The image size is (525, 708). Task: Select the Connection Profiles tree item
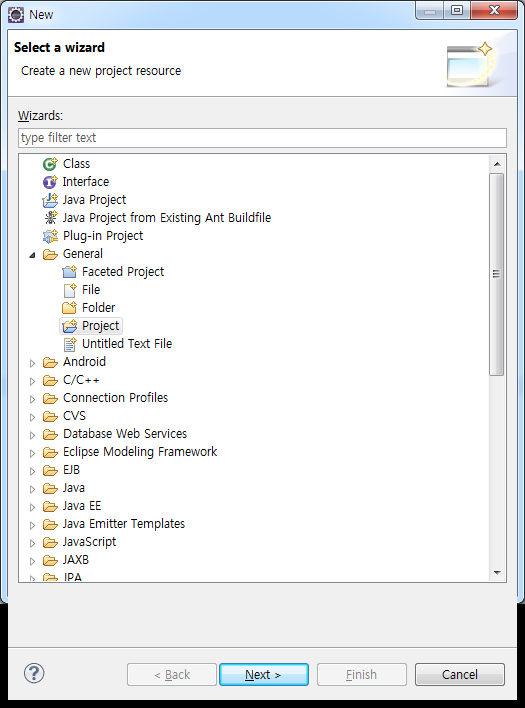point(116,398)
